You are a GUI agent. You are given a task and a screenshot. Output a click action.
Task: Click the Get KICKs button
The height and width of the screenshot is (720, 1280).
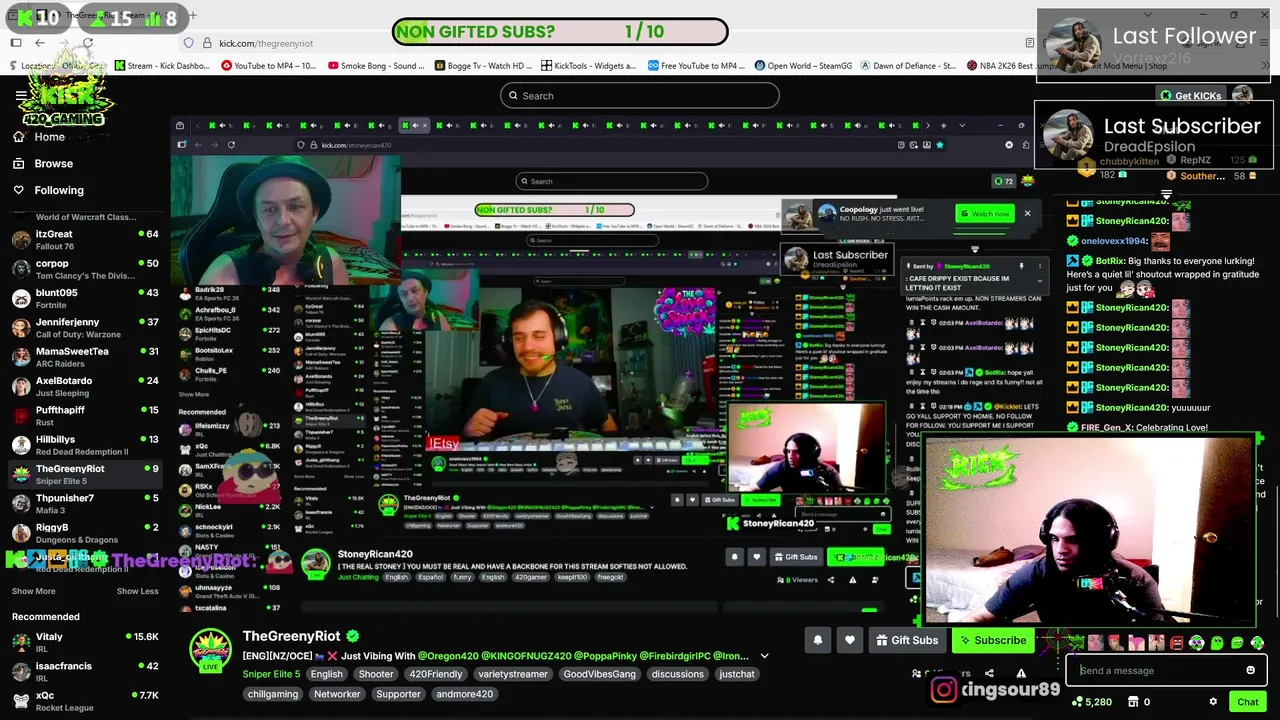[x=1190, y=96]
